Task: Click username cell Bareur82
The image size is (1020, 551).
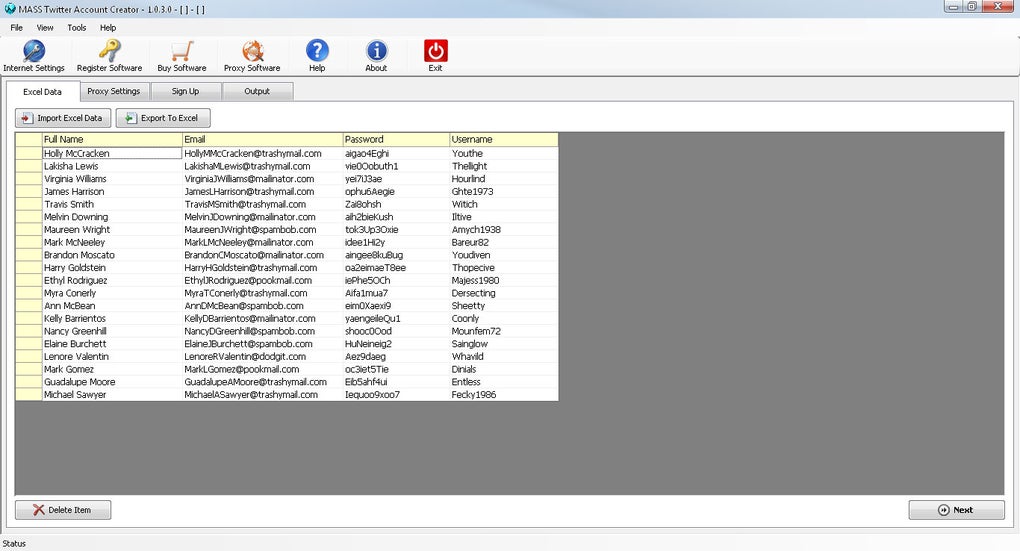Action: (503, 242)
